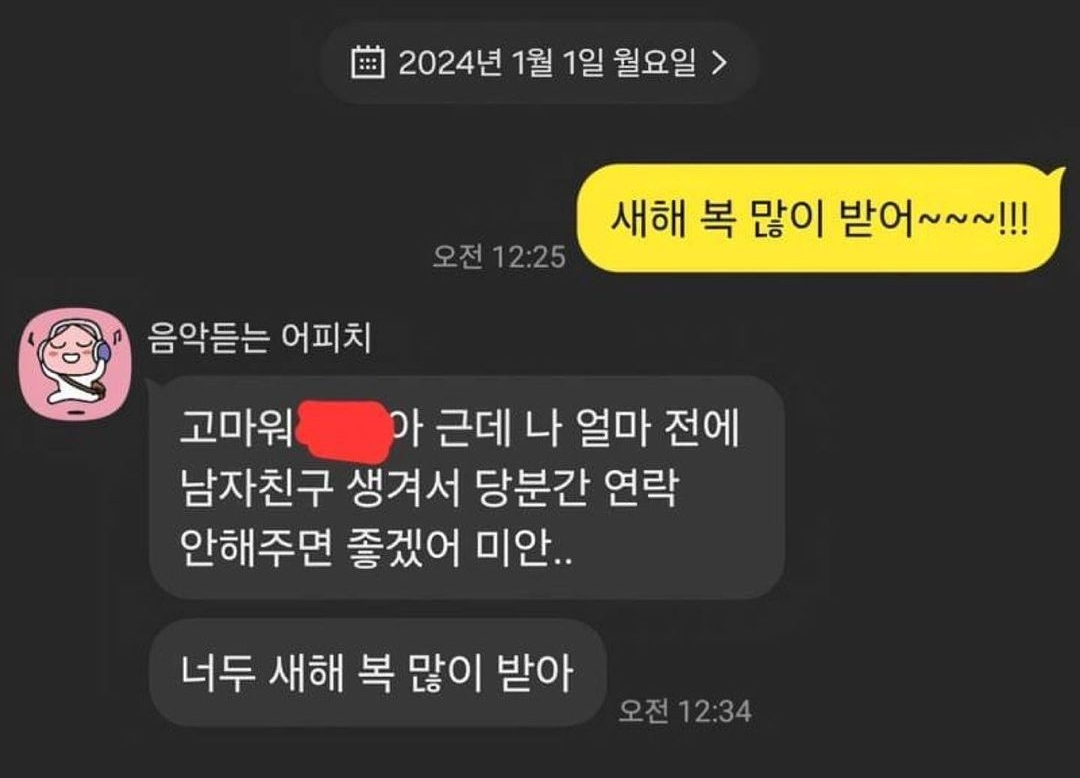Viewport: 1080px width, 778px height.
Task: Open the chevron arrow beside 월요일
Action: [719, 63]
